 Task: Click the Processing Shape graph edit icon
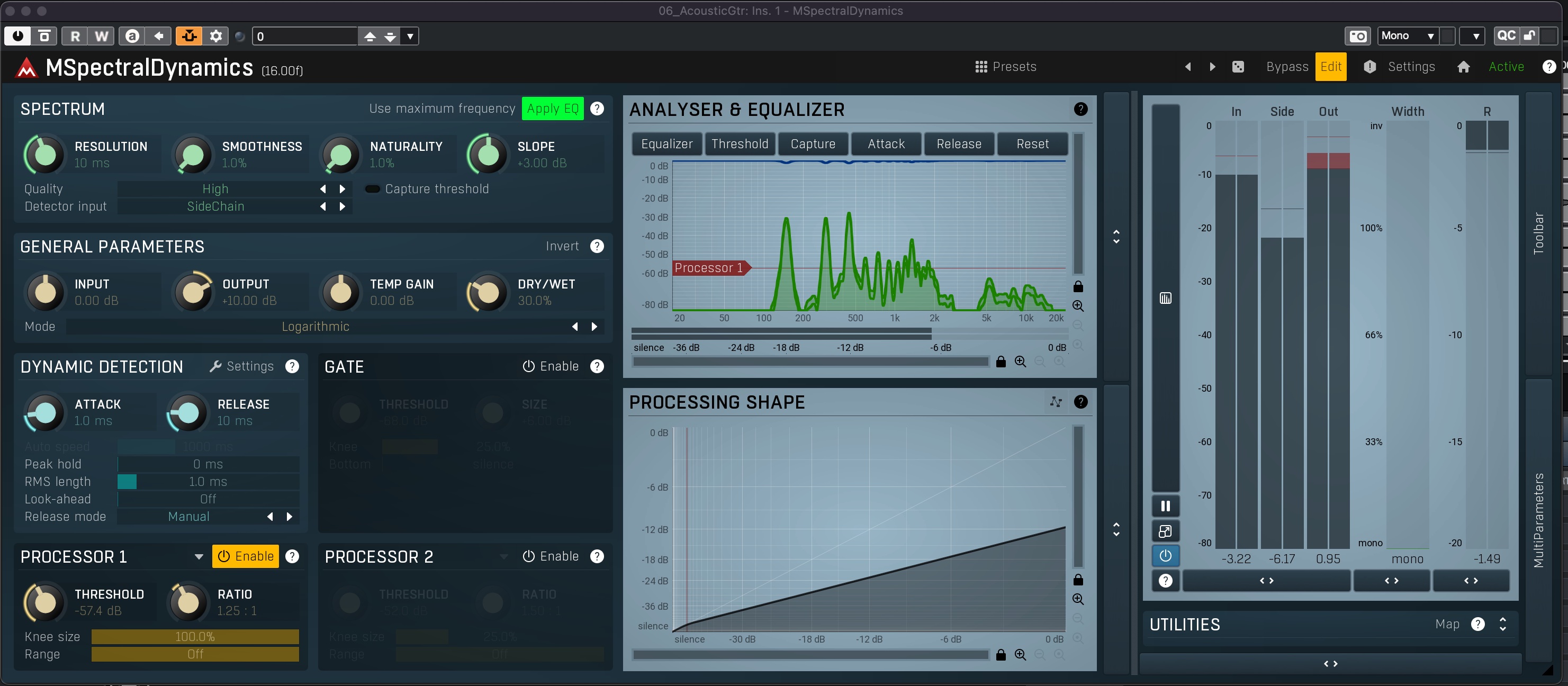pyautogui.click(x=1056, y=402)
